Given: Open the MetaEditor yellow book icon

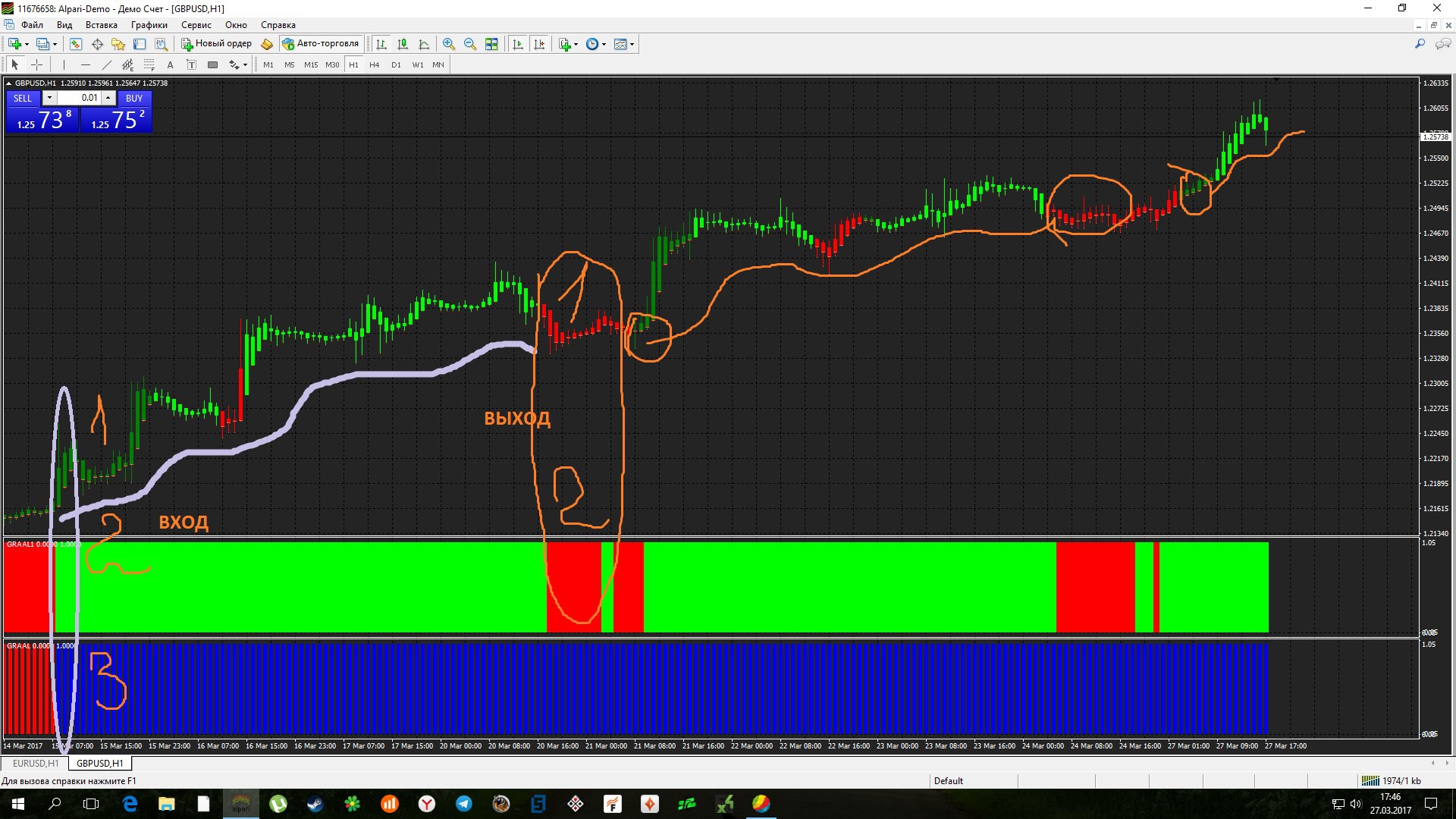Looking at the screenshot, I should tap(267, 44).
